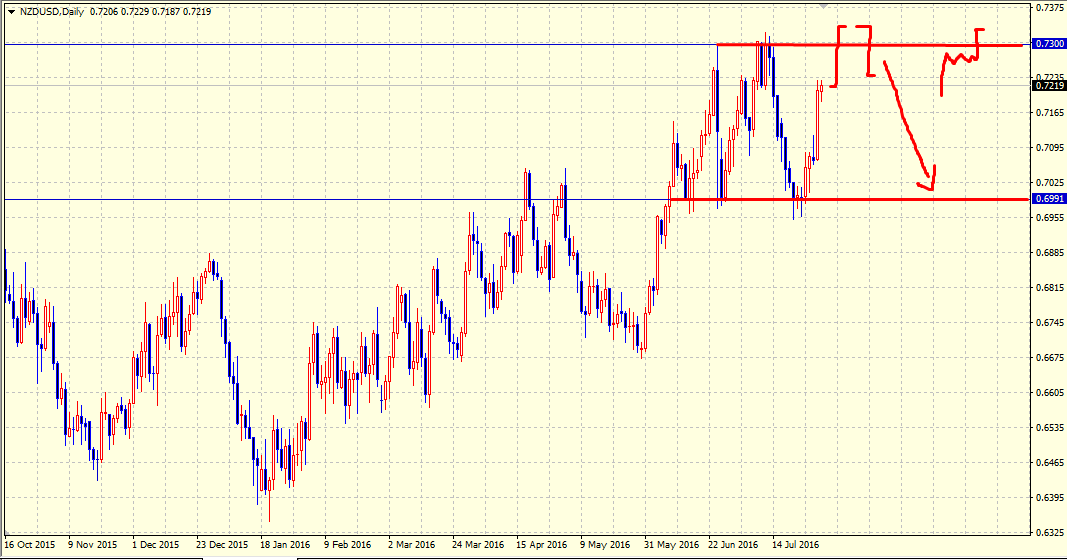Click the 0.6885 value on price scale
Image resolution: width=1067 pixels, height=560 pixels.
coord(1050,252)
